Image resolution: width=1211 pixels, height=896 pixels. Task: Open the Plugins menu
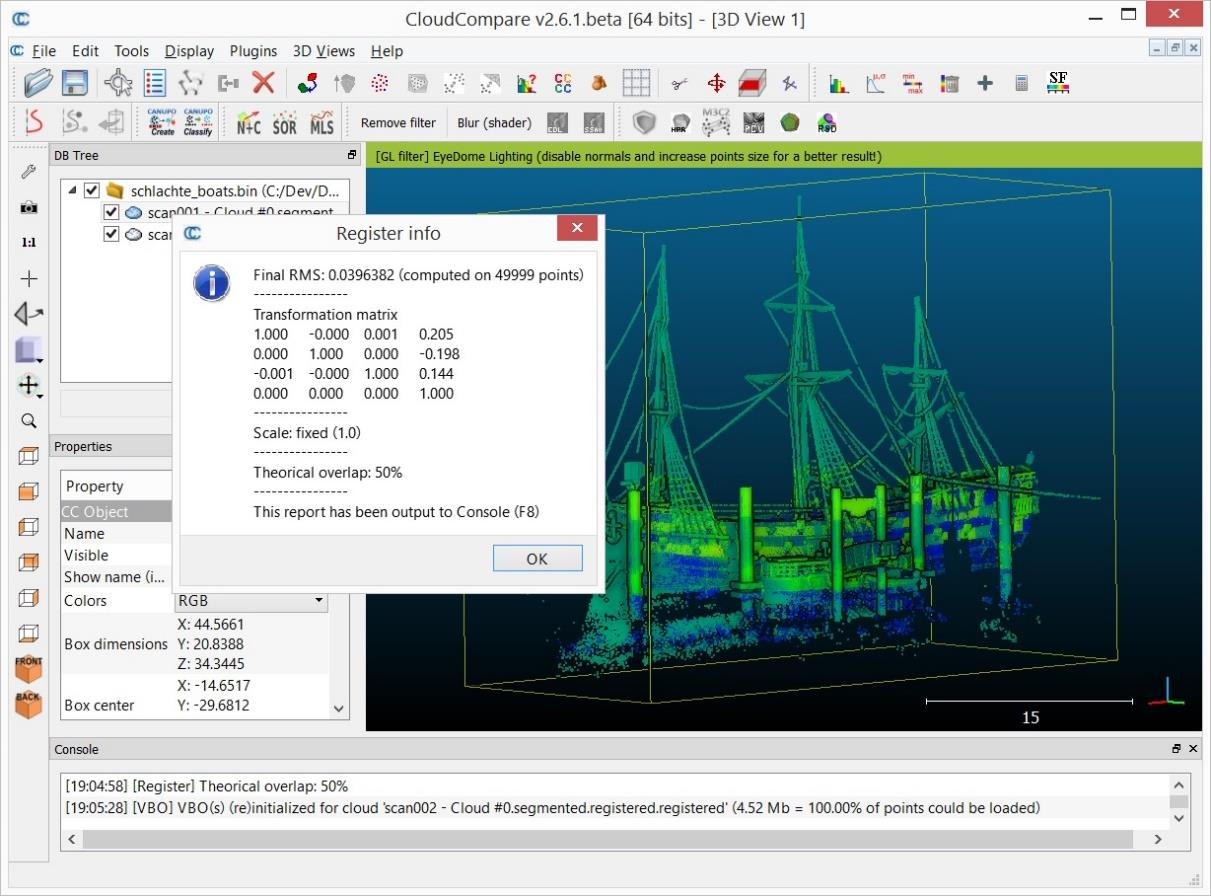tap(253, 51)
